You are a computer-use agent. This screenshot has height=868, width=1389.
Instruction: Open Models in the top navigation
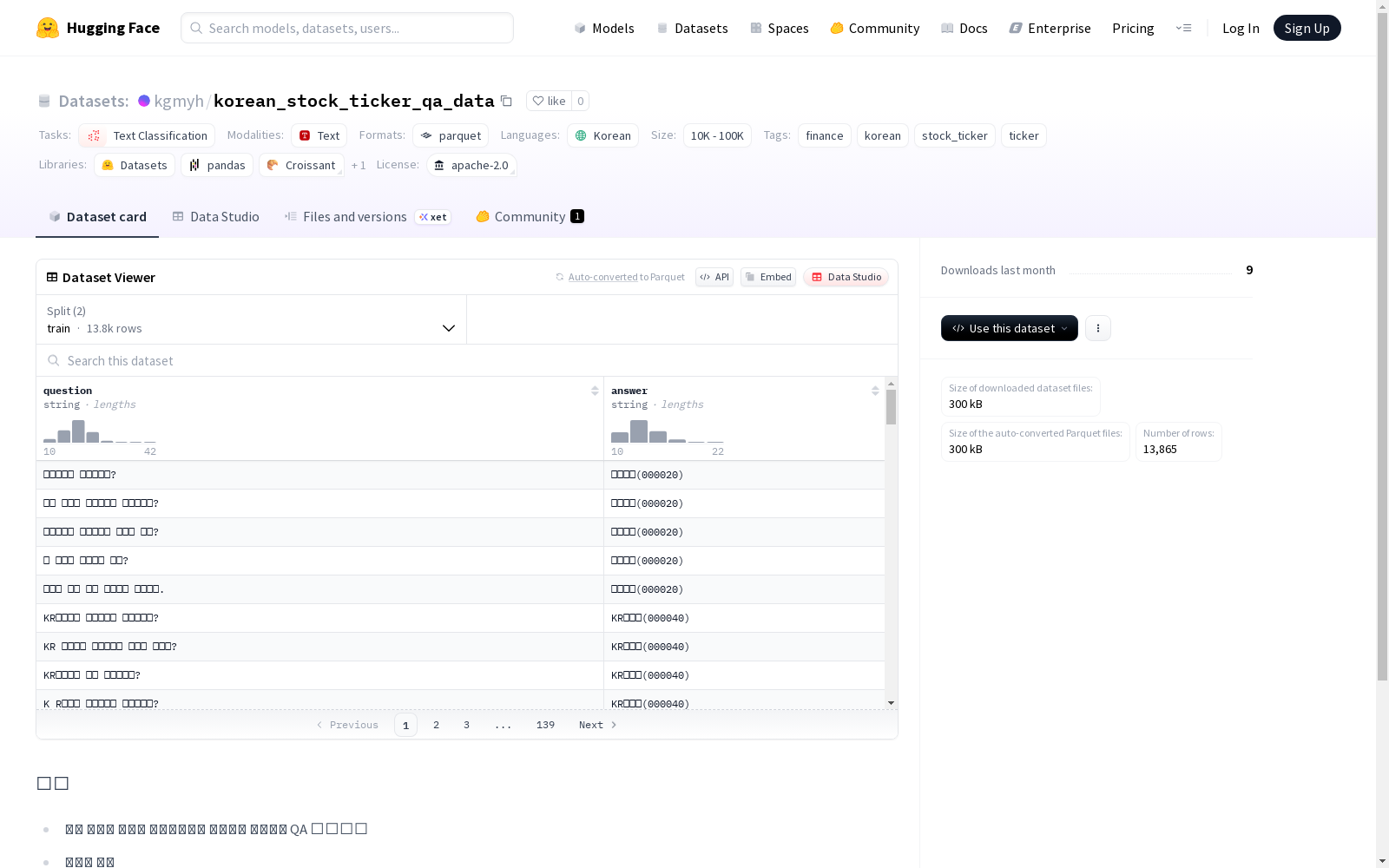[x=603, y=28]
